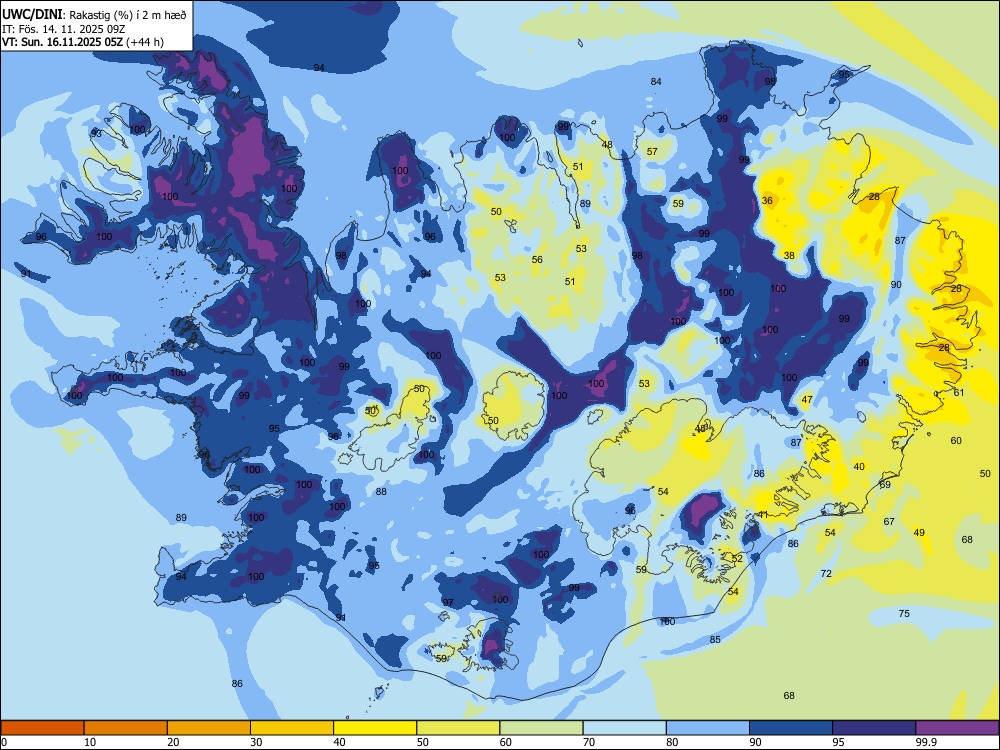Click the humidity value '52' on the map

(737, 559)
